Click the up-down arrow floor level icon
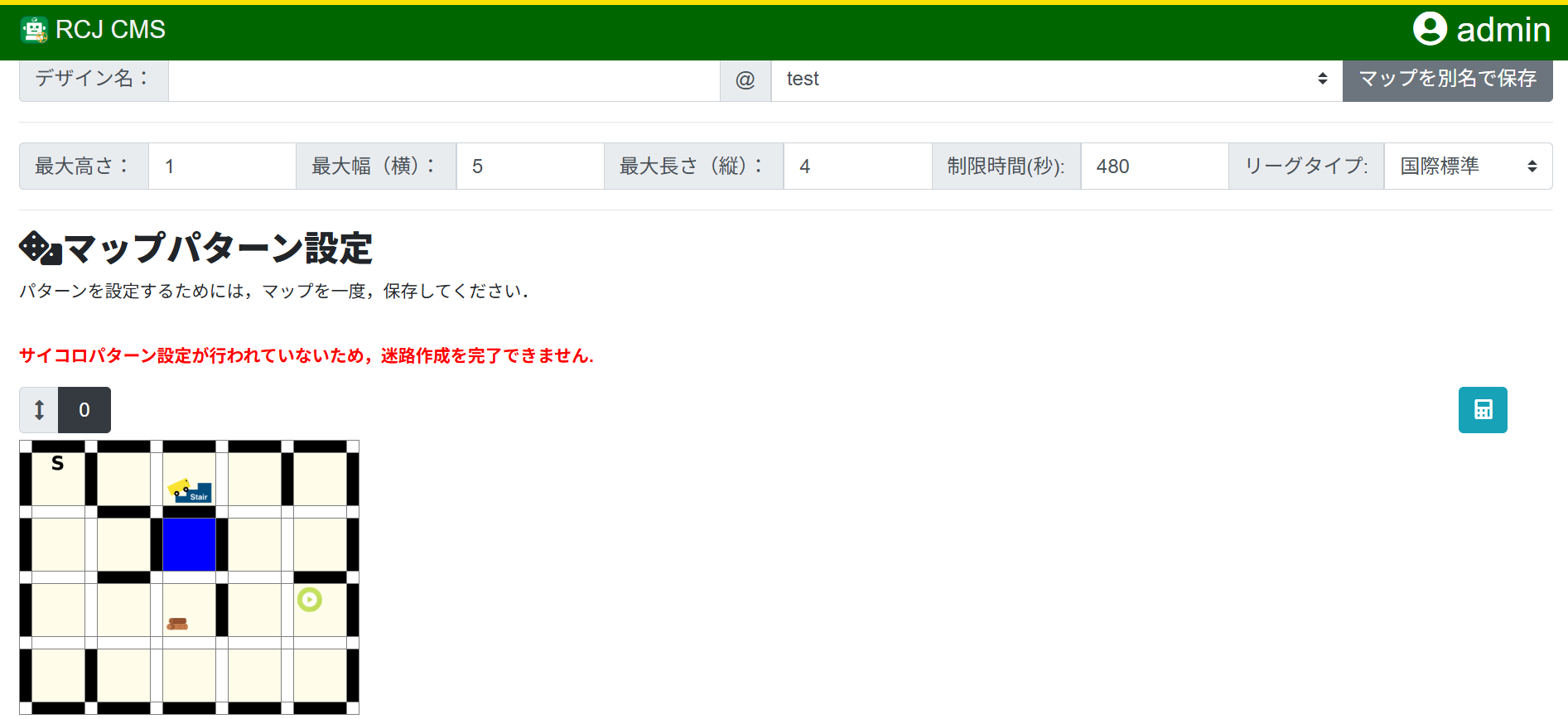The height and width of the screenshot is (719, 1568). [39, 410]
